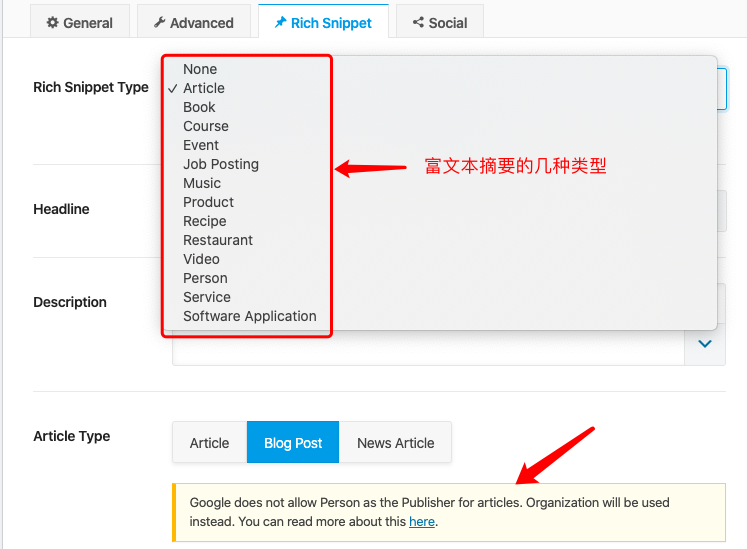Choose Music snippet type
This screenshot has height=549, width=747.
202,183
